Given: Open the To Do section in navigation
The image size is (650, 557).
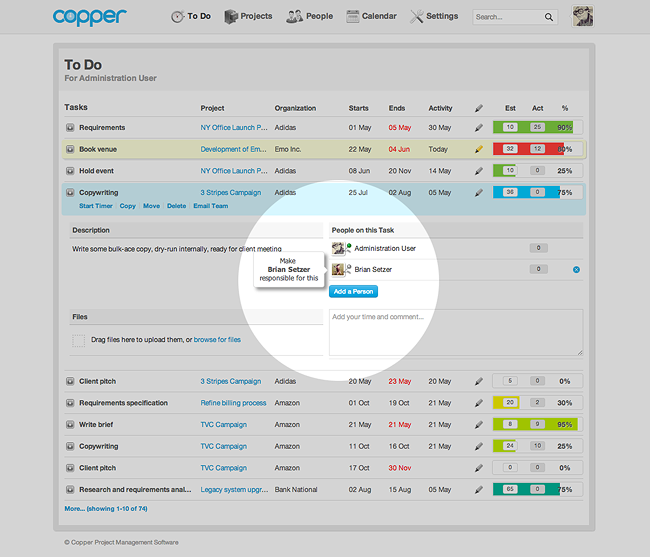Looking at the screenshot, I should click(191, 16).
